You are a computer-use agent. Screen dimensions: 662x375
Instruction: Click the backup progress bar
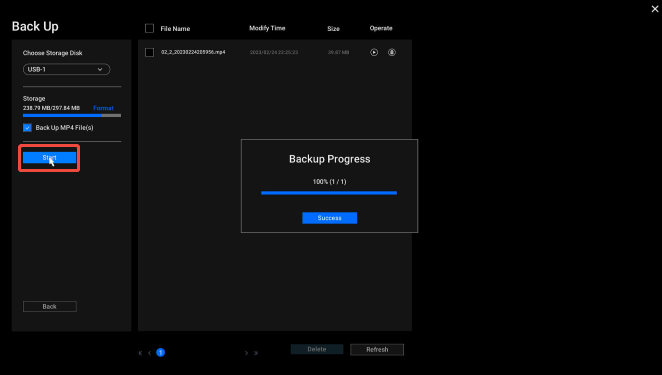[x=329, y=193]
